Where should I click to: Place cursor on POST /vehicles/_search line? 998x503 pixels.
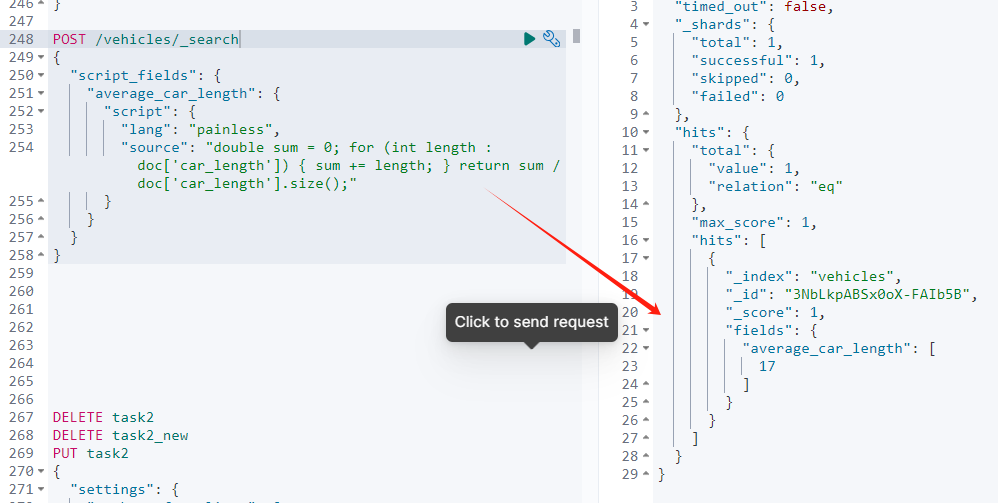pyautogui.click(x=146, y=39)
